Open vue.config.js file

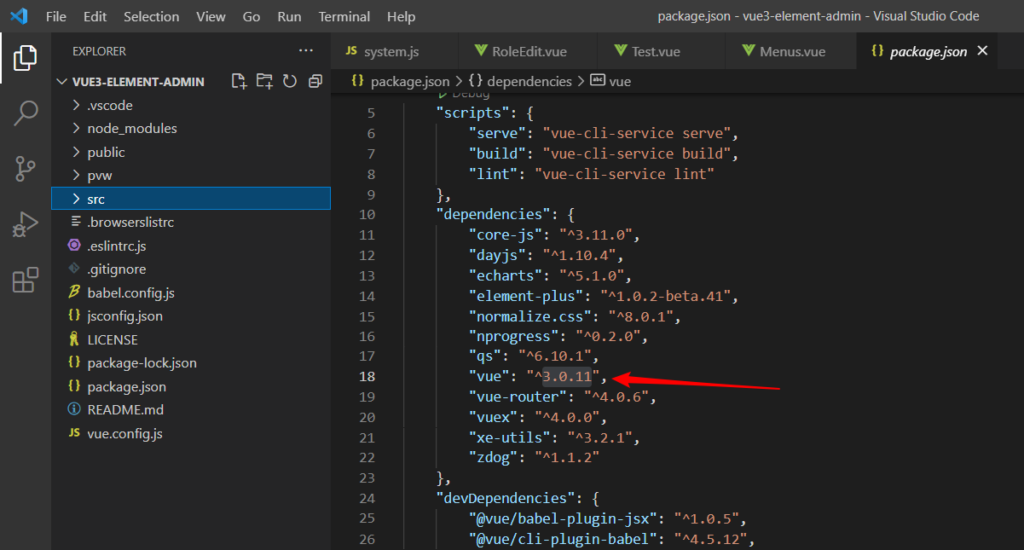click(x=191, y=434)
